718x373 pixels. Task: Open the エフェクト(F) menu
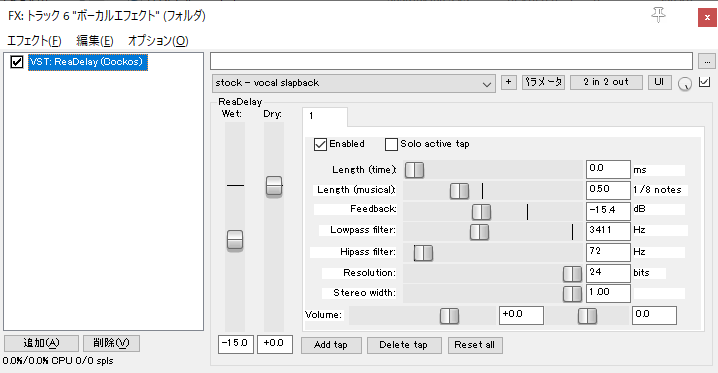(34, 41)
